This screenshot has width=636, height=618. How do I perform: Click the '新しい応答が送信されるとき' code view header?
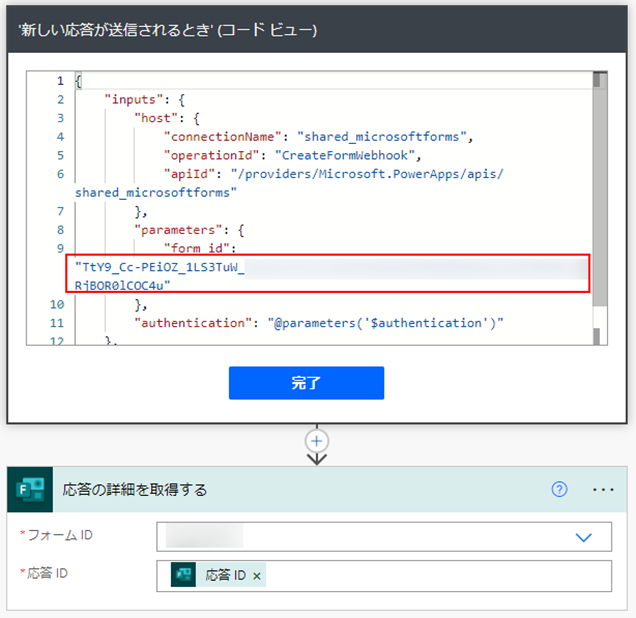pyautogui.click(x=317, y=30)
